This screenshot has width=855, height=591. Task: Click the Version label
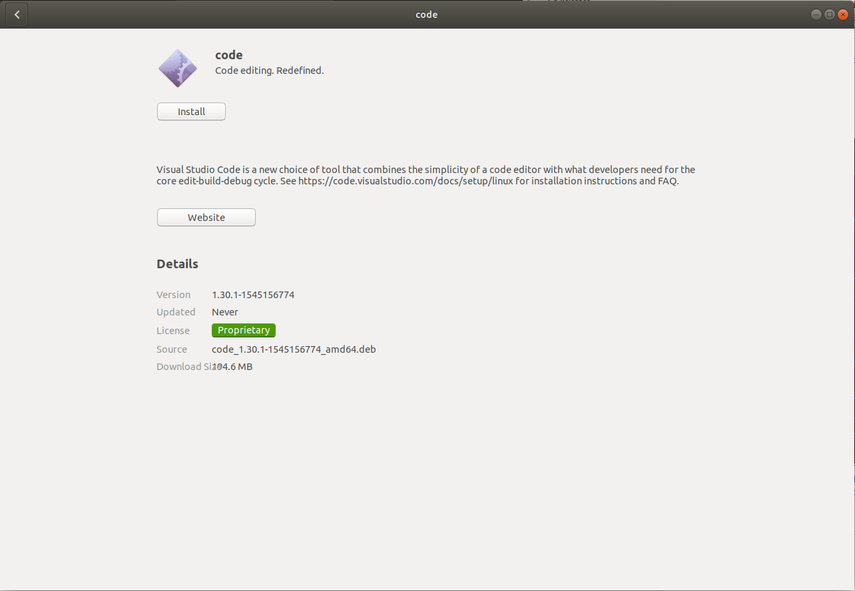click(x=173, y=295)
